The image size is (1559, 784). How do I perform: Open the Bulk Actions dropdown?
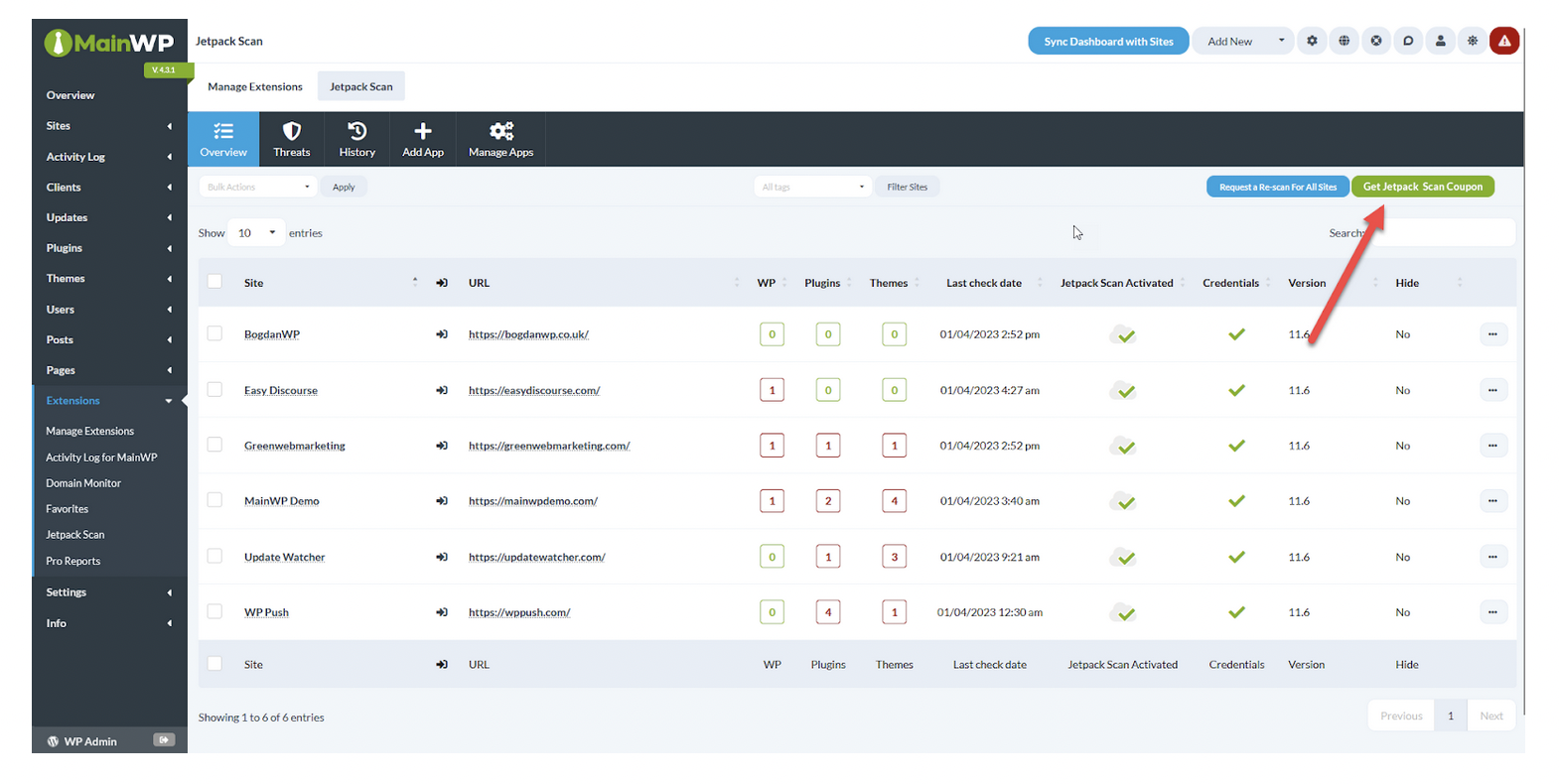click(258, 187)
